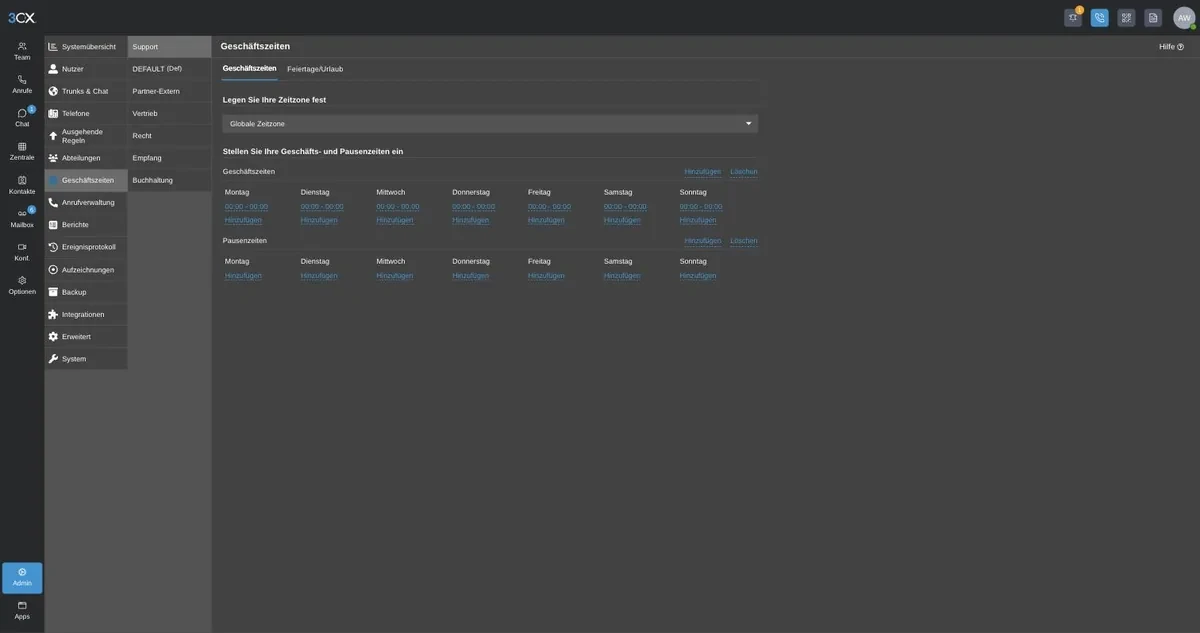Click the document icon in the header
The width and height of the screenshot is (1200, 633).
(1153, 17)
